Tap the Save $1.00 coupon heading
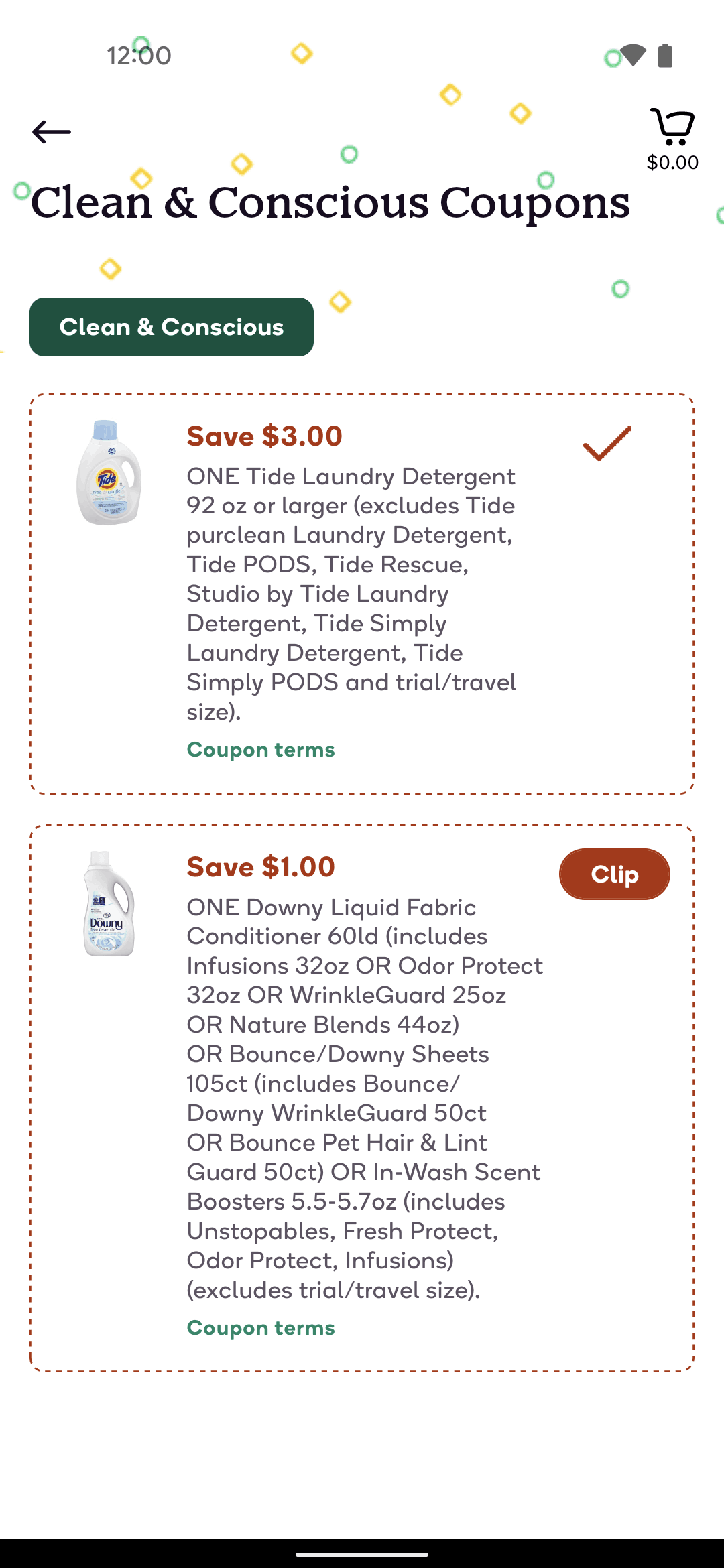The image size is (724, 1568). coord(261,867)
